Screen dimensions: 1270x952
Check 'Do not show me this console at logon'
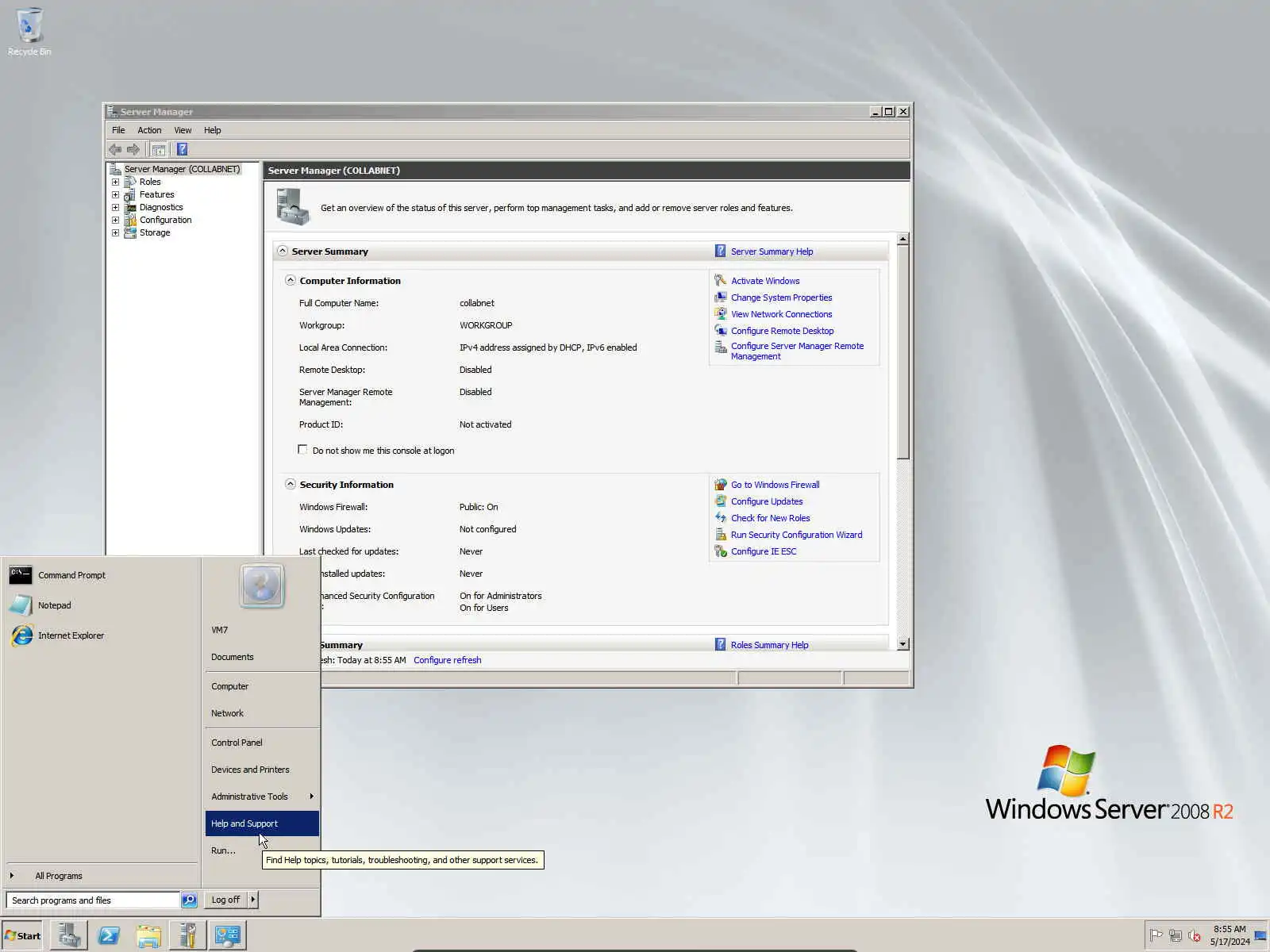(x=302, y=450)
